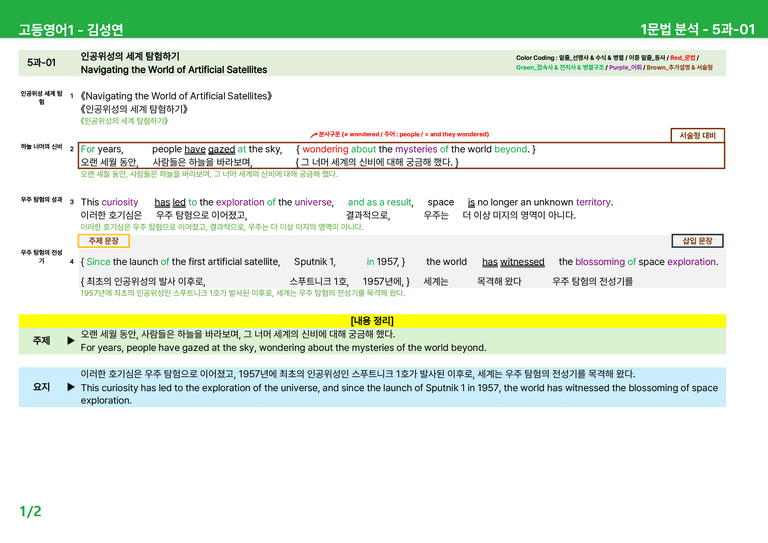This screenshot has width=768, height=543.
Task: Click the 5과-01 lesson code cell
Action: (42, 63)
